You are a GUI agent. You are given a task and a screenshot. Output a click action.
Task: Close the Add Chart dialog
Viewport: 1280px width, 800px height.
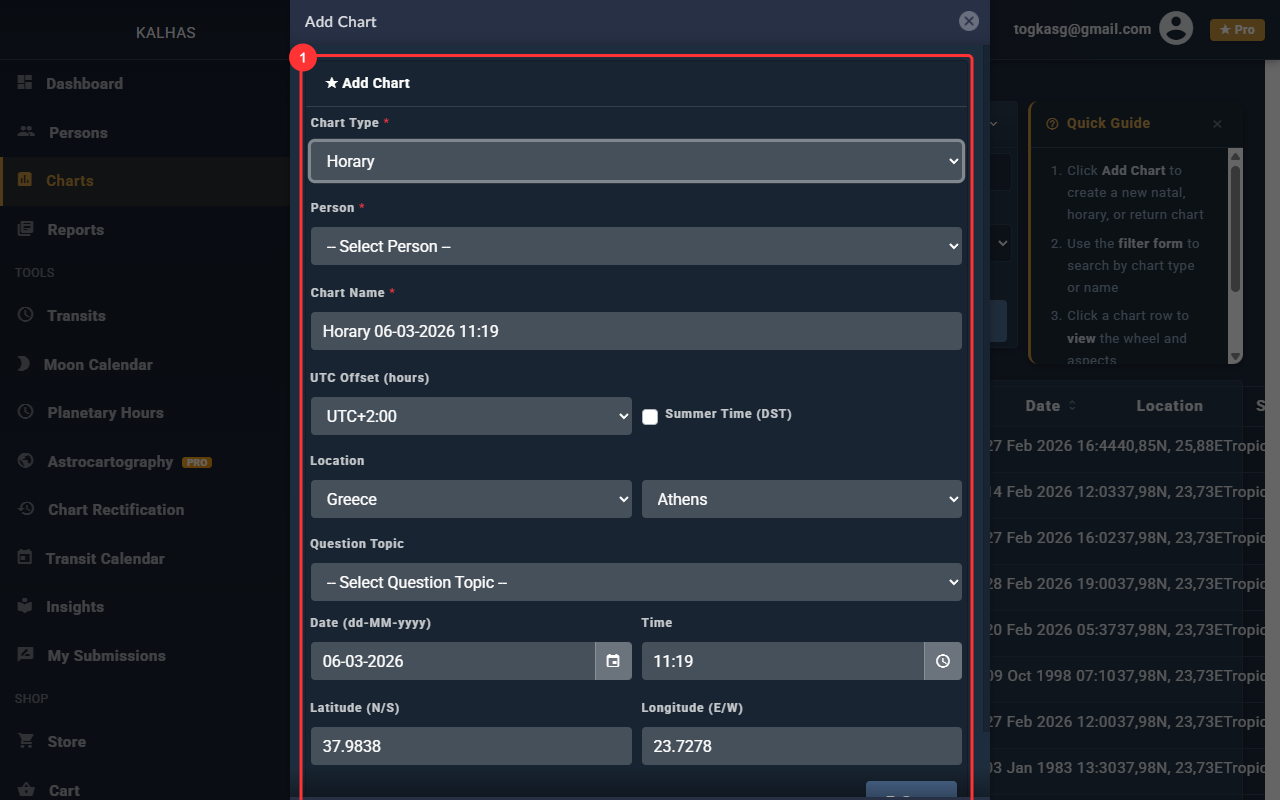968,21
